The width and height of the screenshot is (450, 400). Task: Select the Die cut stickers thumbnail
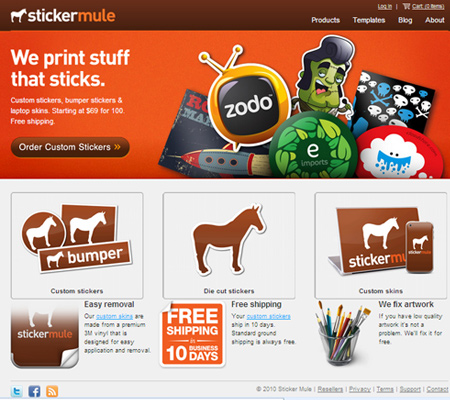[x=229, y=245]
